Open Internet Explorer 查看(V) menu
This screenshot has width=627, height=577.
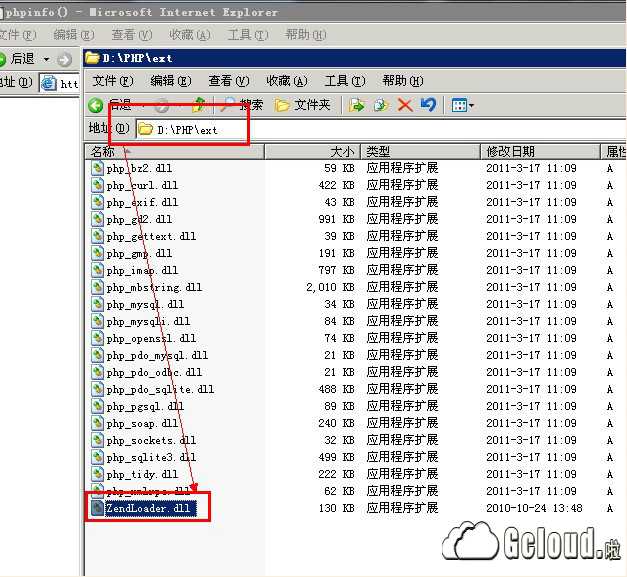point(132,35)
